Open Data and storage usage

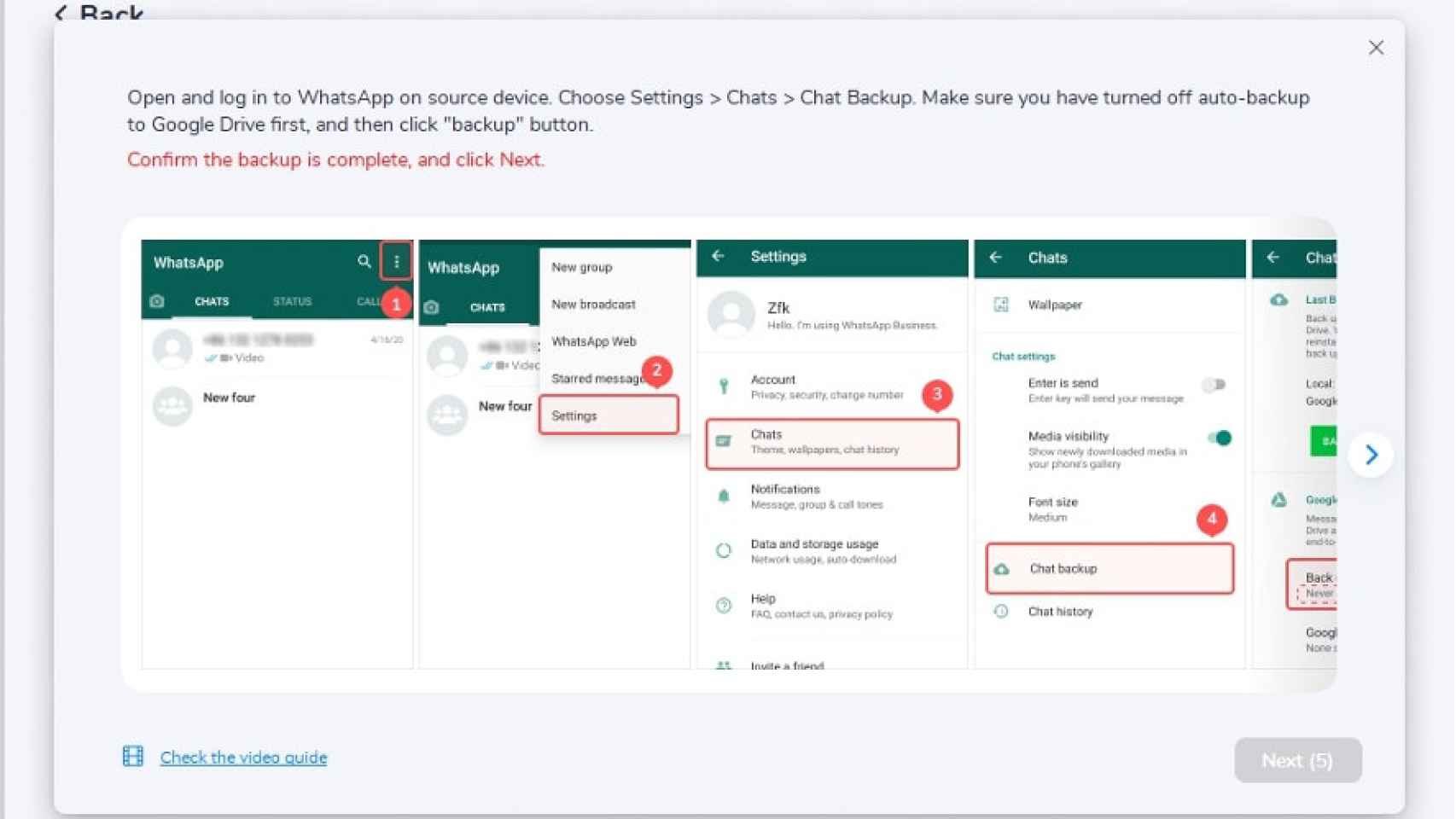pyautogui.click(x=832, y=551)
